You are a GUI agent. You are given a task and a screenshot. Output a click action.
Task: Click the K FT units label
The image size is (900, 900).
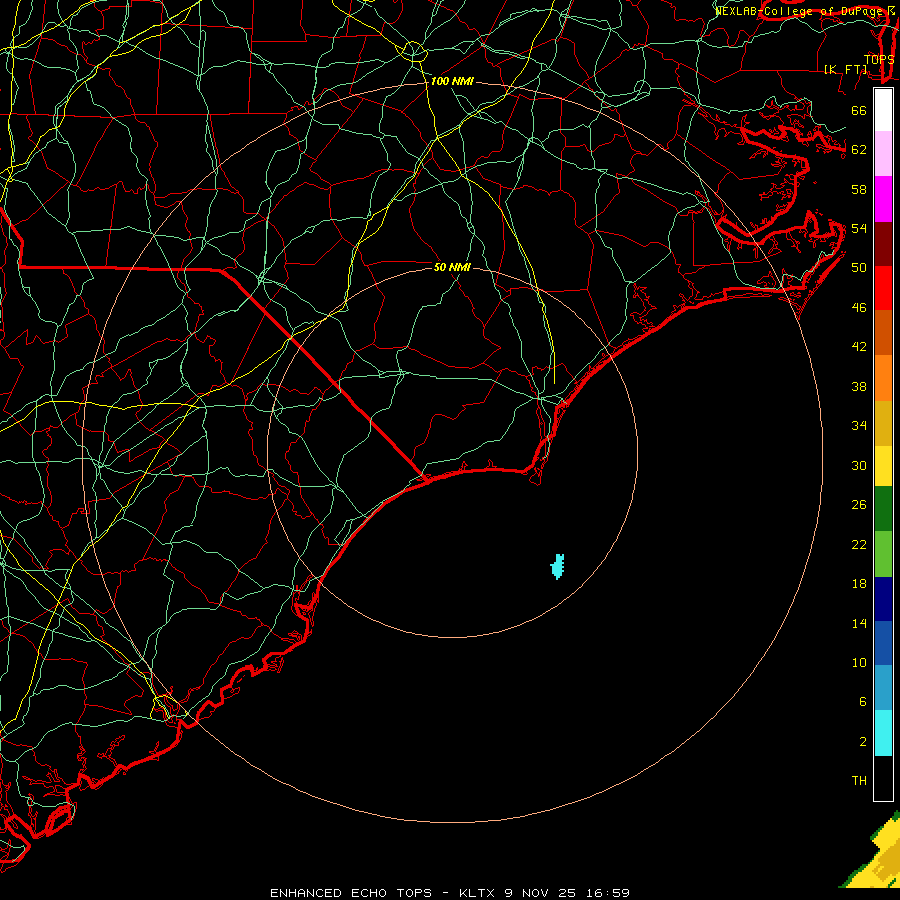(x=845, y=69)
